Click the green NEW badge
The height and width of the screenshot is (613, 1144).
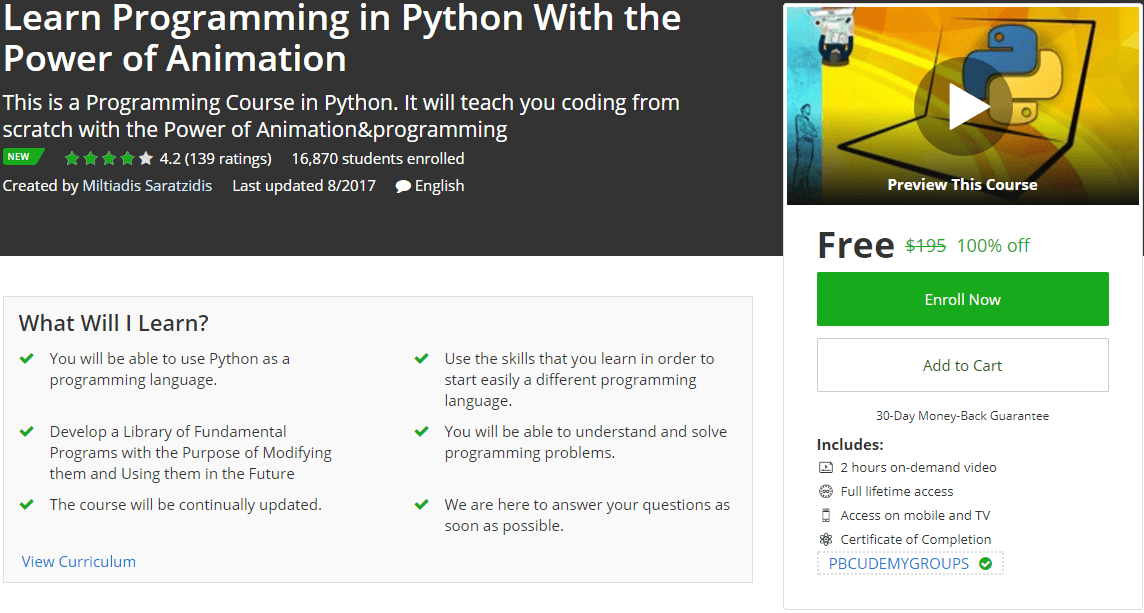pos(22,156)
